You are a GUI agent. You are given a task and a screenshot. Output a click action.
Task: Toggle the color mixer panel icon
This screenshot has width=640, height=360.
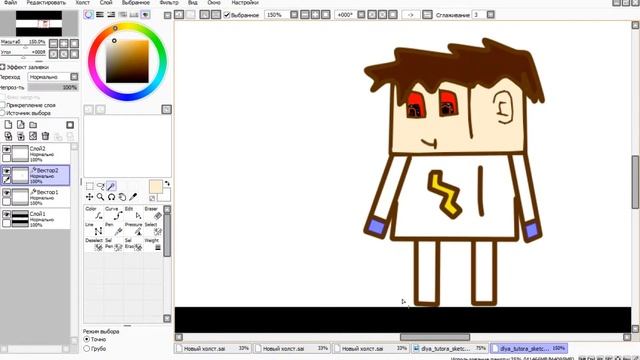click(122, 15)
